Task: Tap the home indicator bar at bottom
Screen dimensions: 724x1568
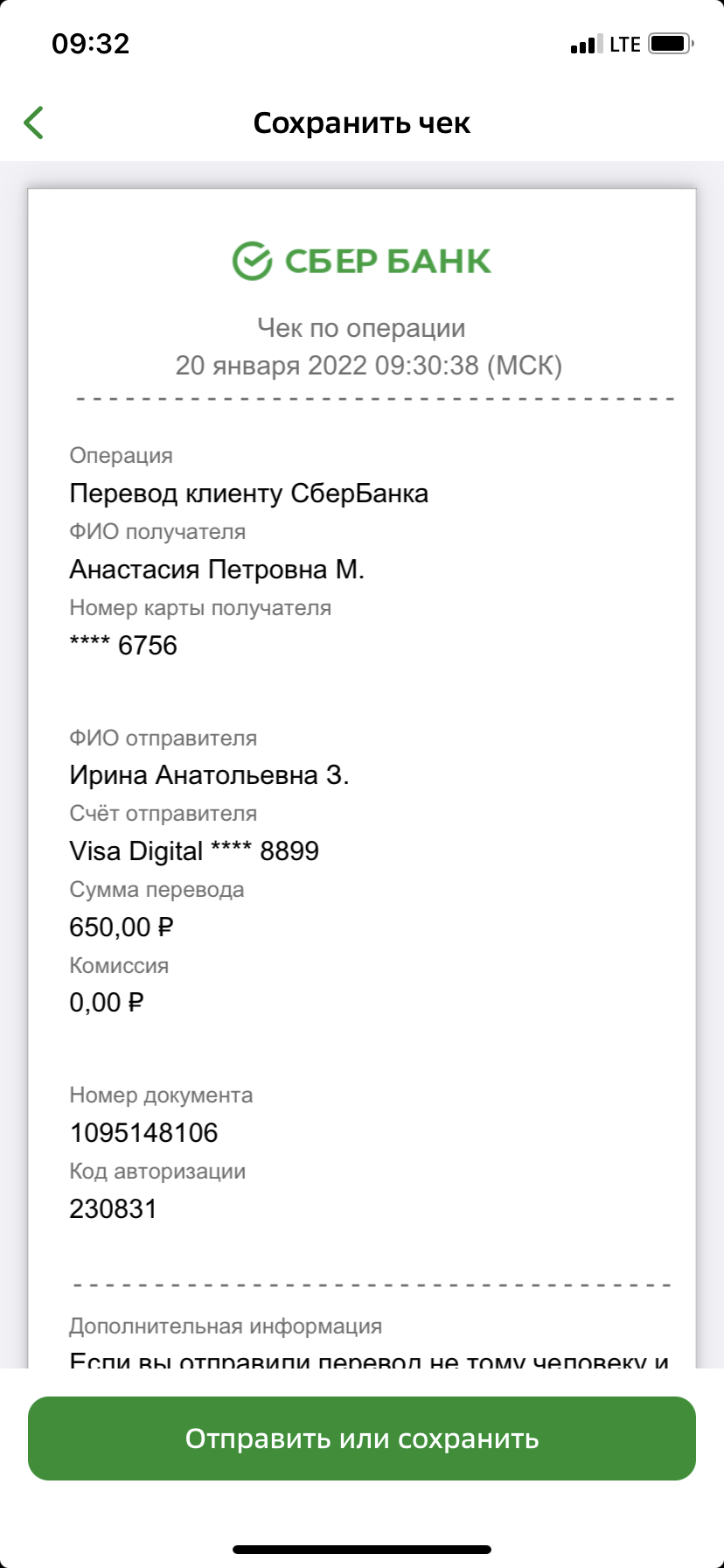Action: tap(362, 1550)
